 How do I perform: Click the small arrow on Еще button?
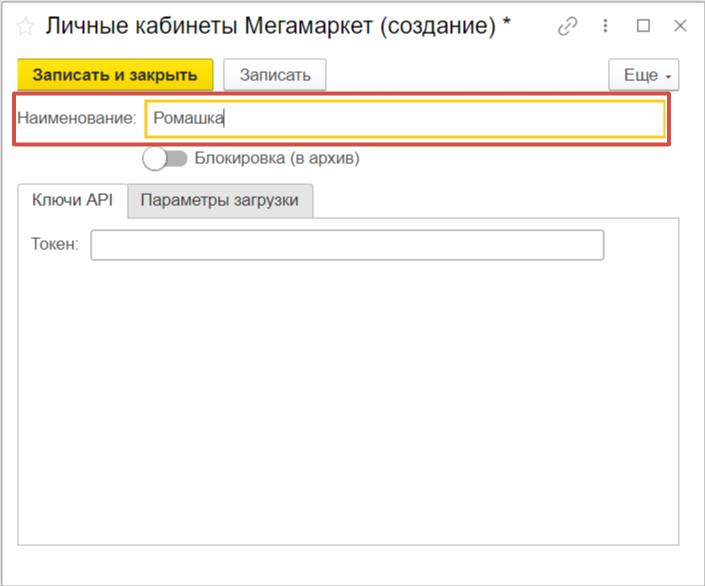[668, 76]
